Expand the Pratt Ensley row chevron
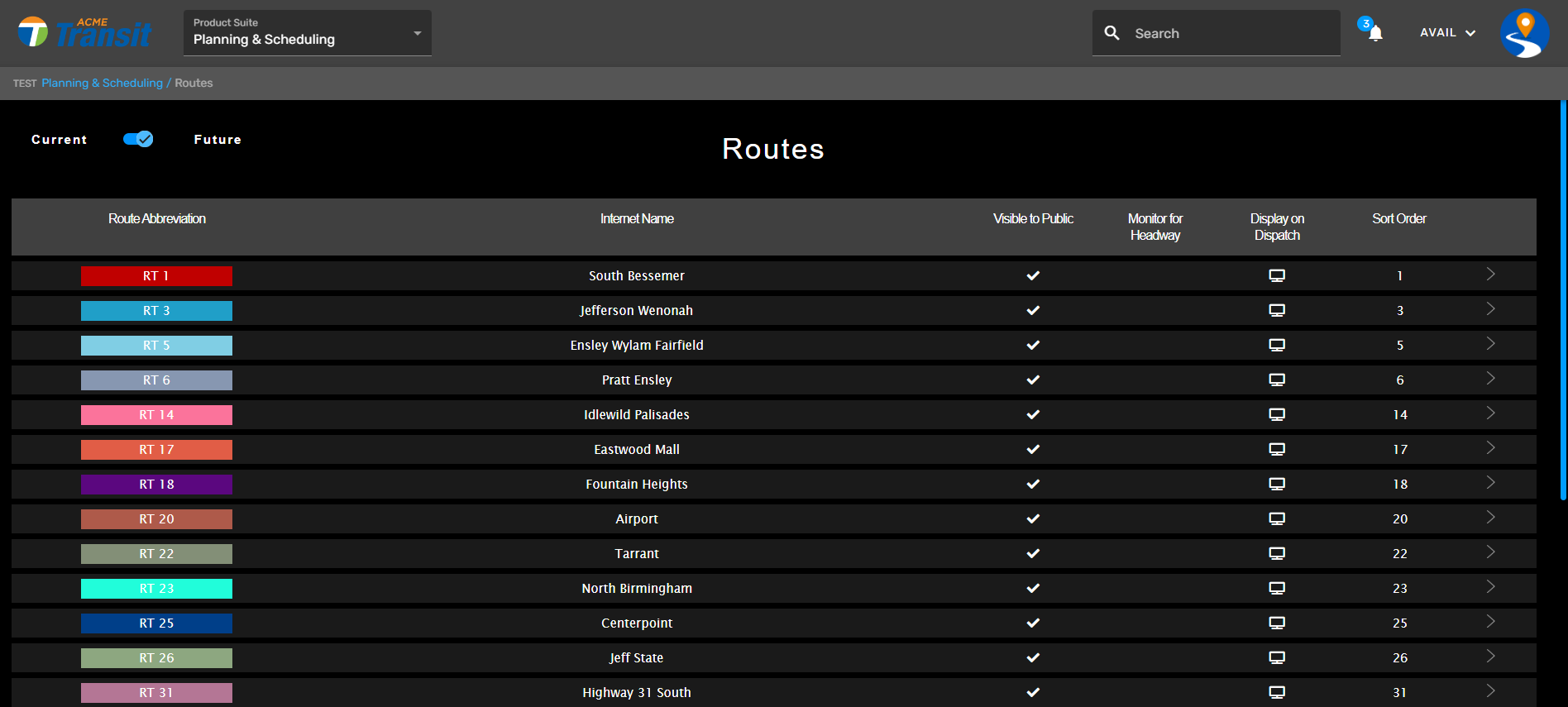Screen dimensions: 1568x707 coord(1490,379)
